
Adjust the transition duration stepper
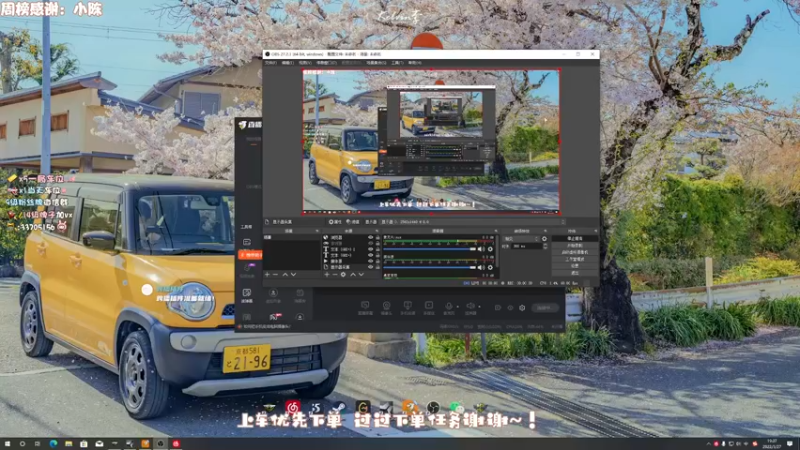[545, 246]
